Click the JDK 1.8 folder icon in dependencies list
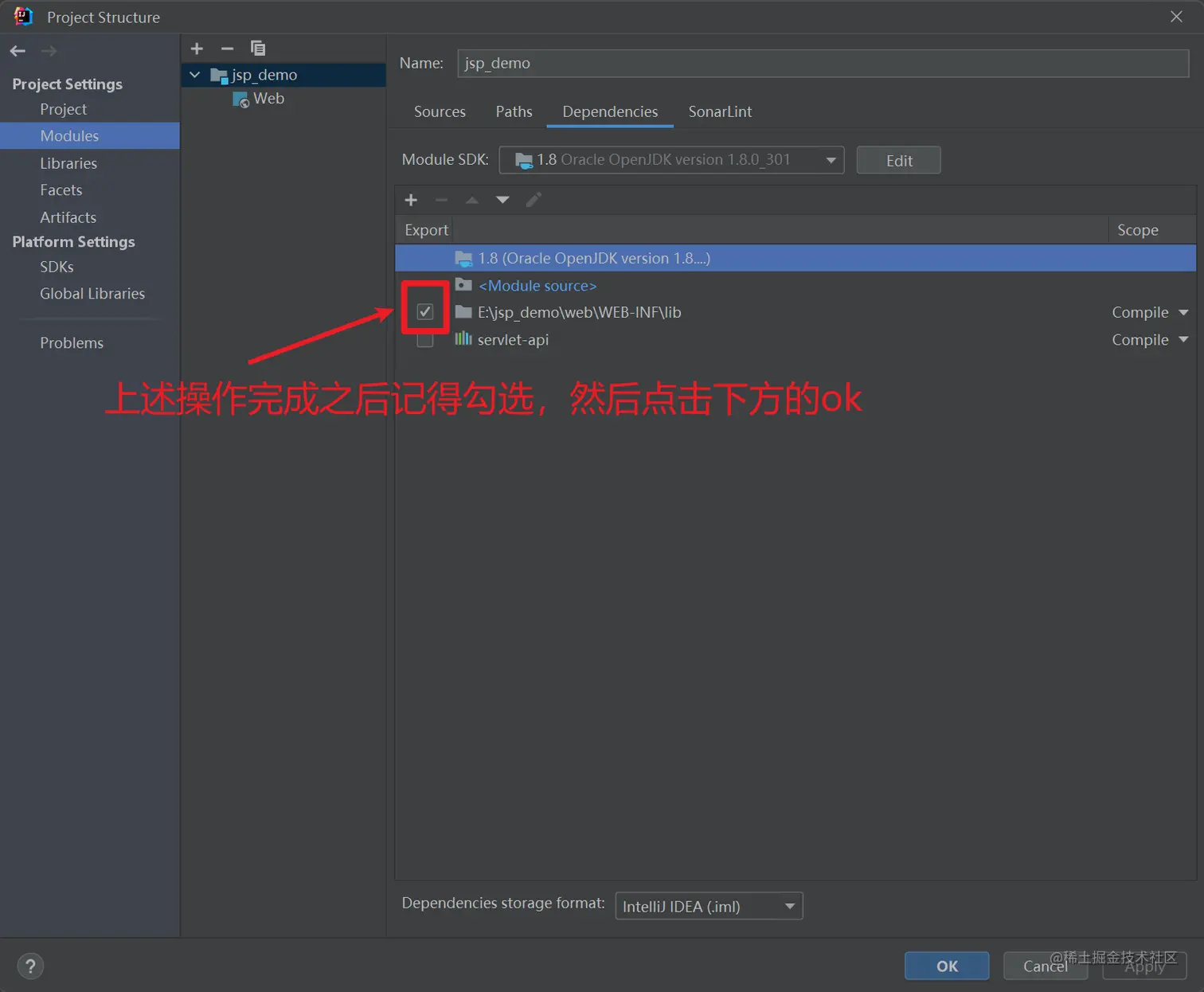 click(463, 258)
